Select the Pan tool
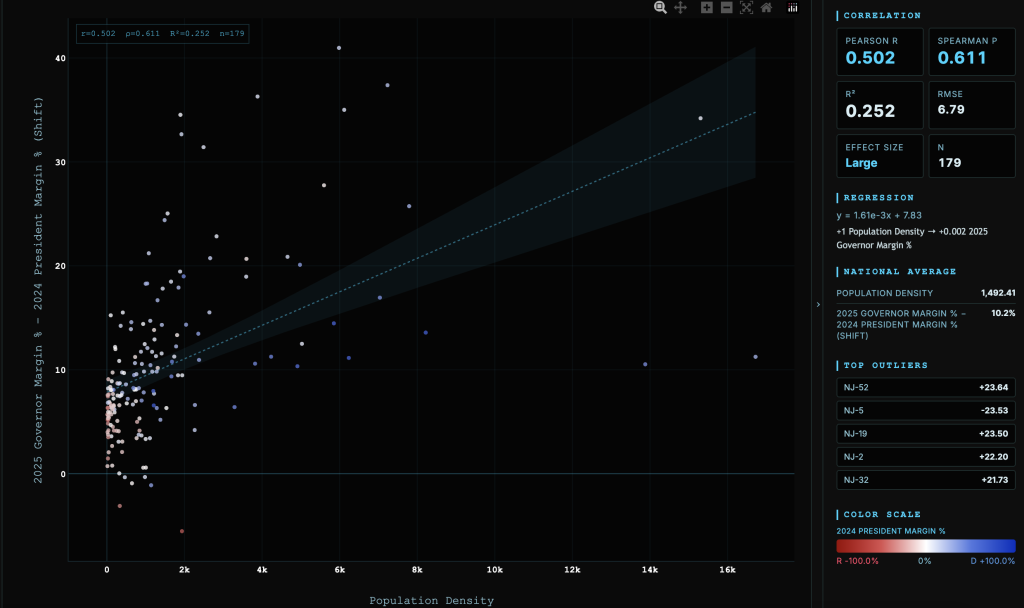Viewport: 1024px width, 608px height. (x=680, y=7)
